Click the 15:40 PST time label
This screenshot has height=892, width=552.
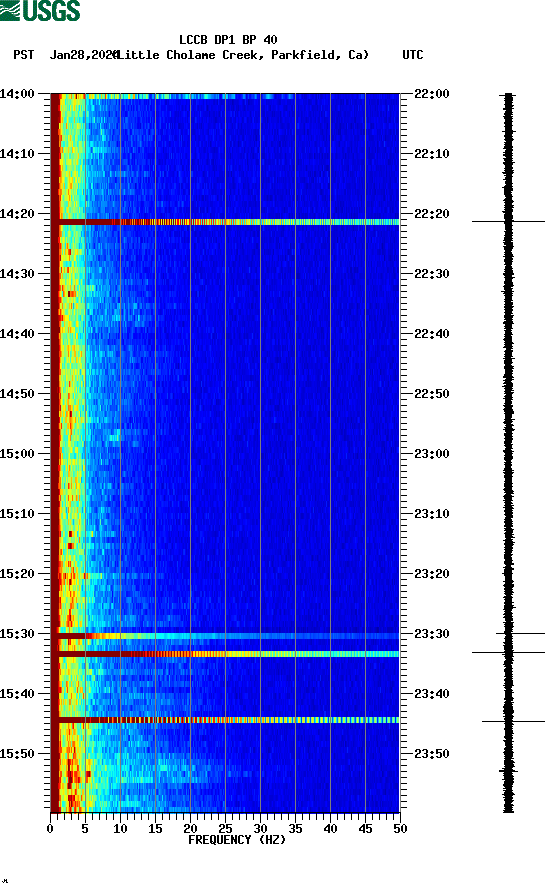(17, 694)
